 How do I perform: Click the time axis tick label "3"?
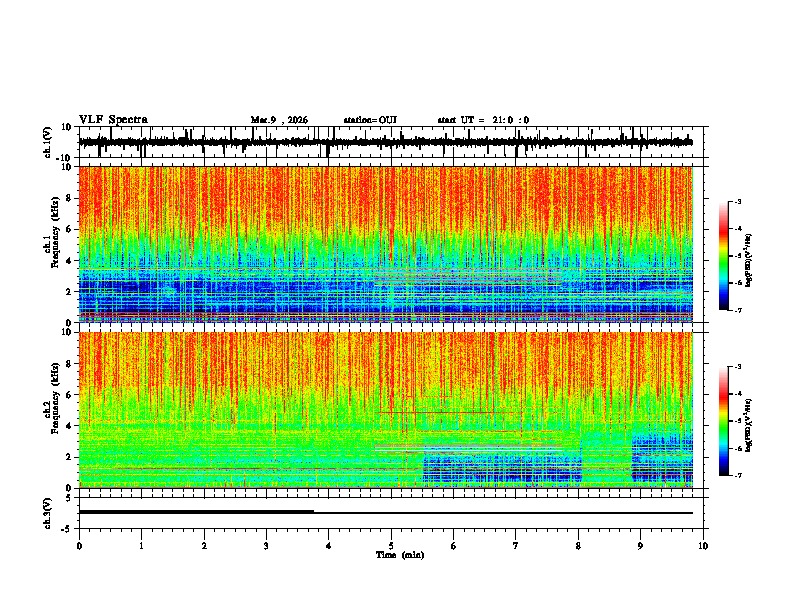click(266, 546)
